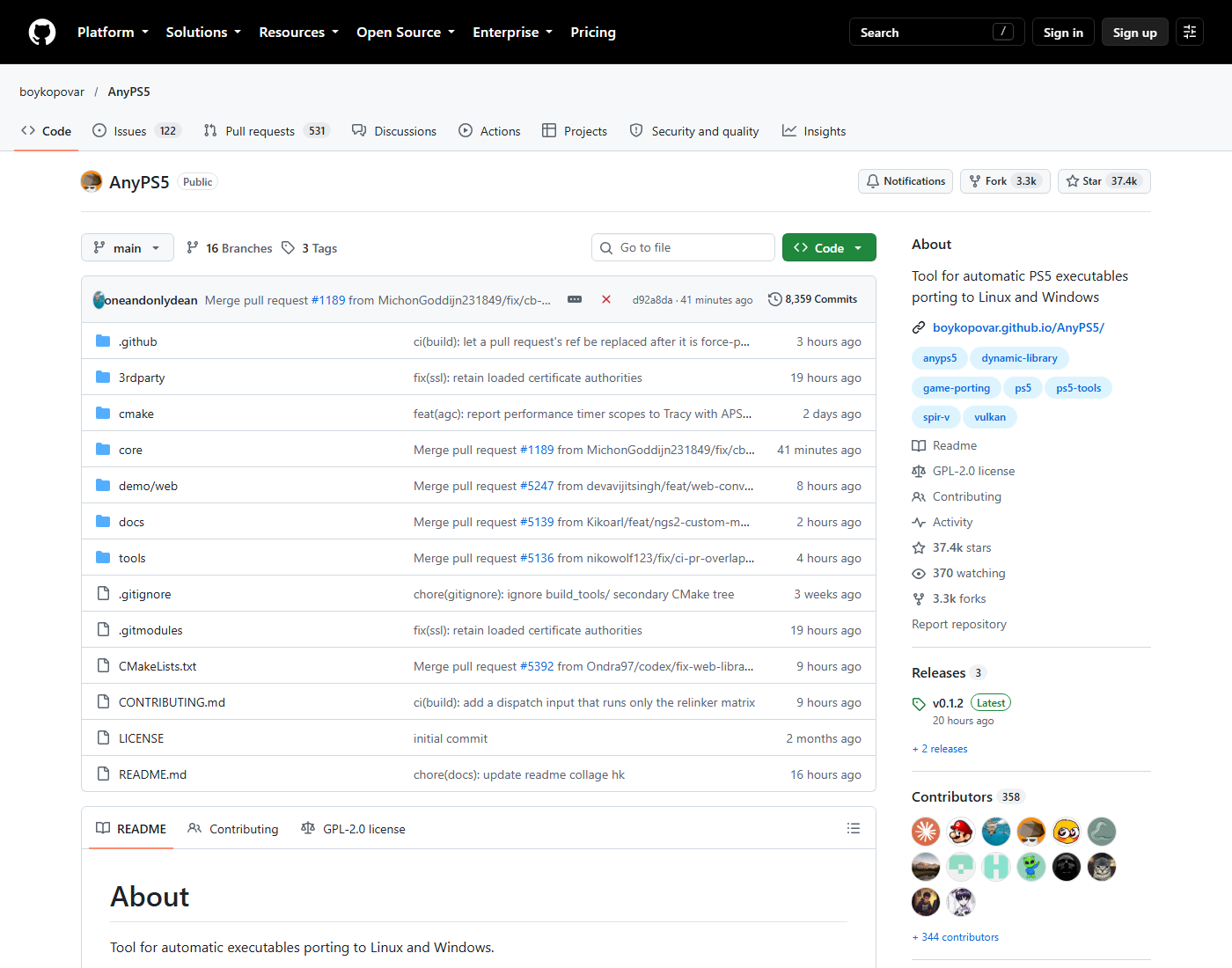
Task: Expand the green Code dropdown
Action: [829, 248]
